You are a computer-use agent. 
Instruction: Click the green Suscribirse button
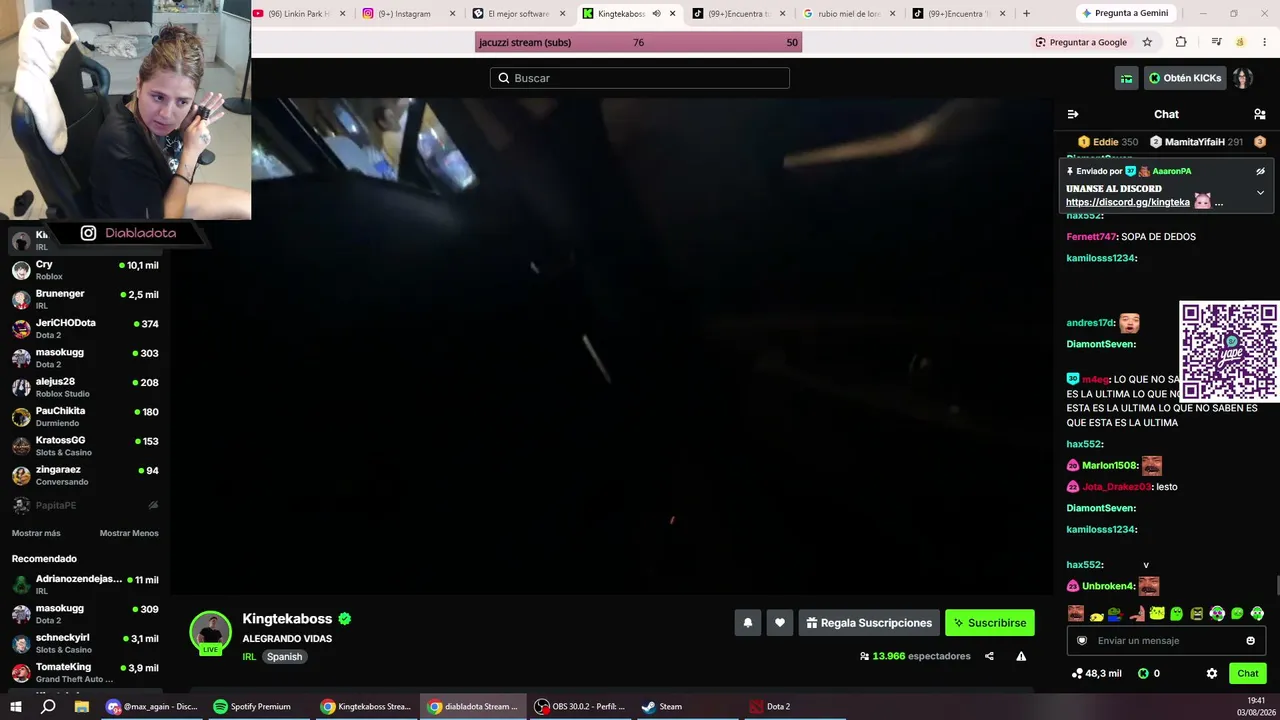[990, 623]
